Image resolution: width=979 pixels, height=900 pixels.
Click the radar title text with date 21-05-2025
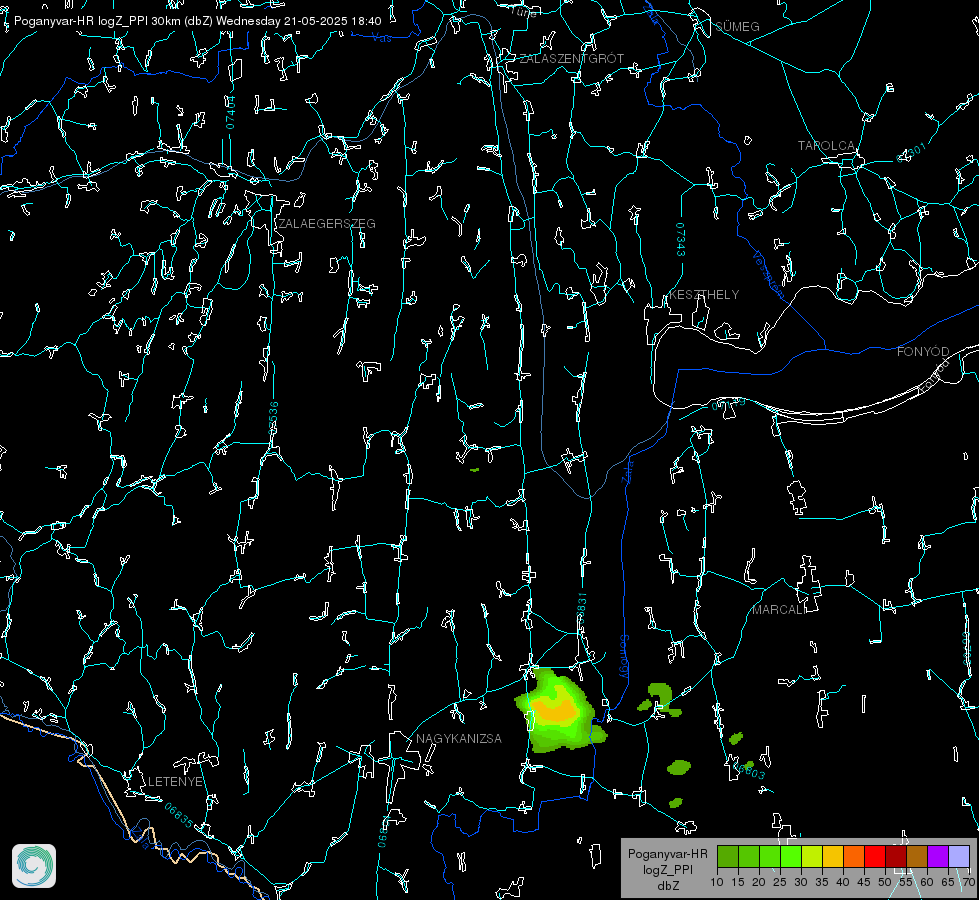197,21
